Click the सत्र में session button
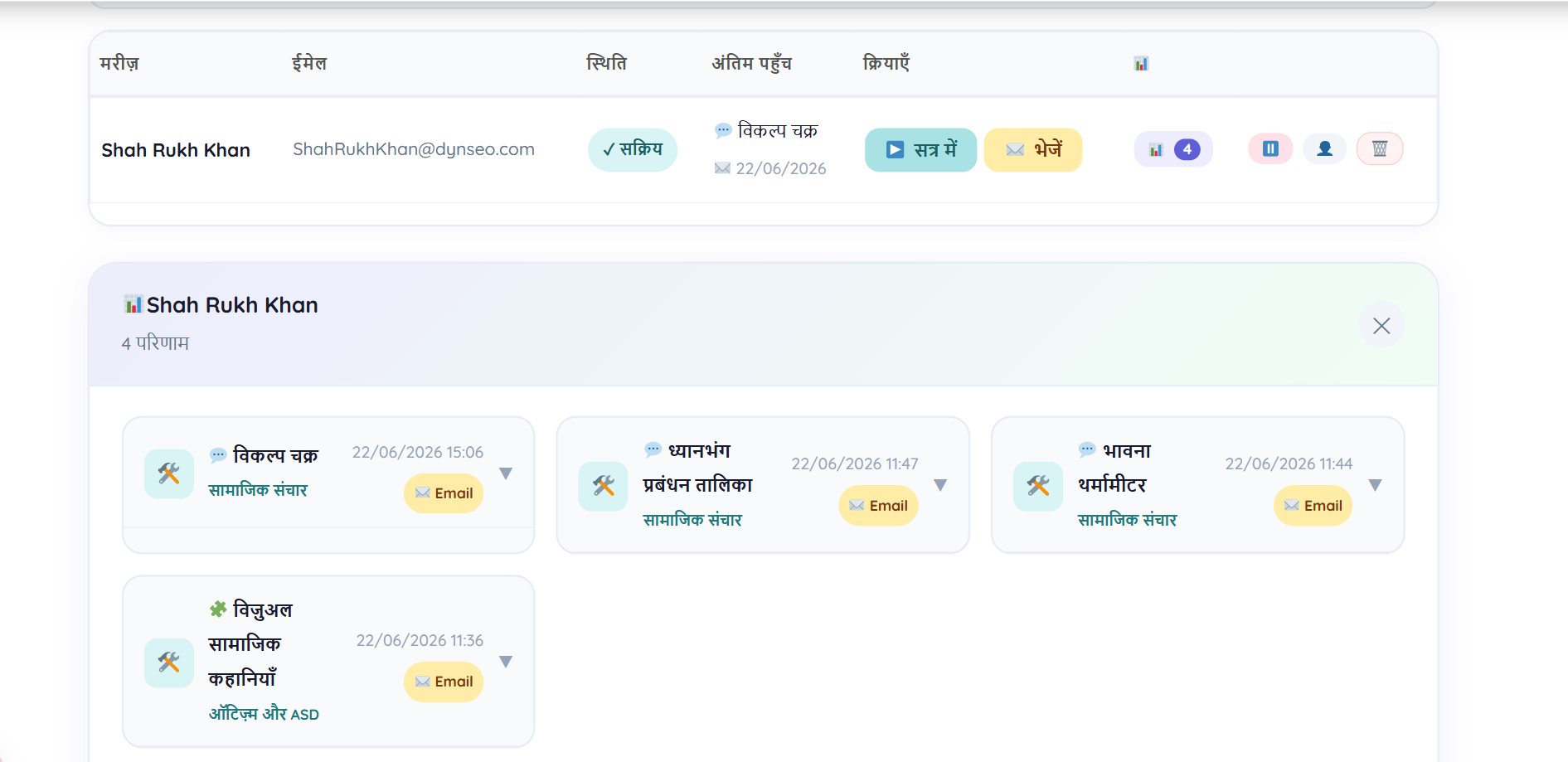Viewport: 1568px width, 762px height. 920,150
